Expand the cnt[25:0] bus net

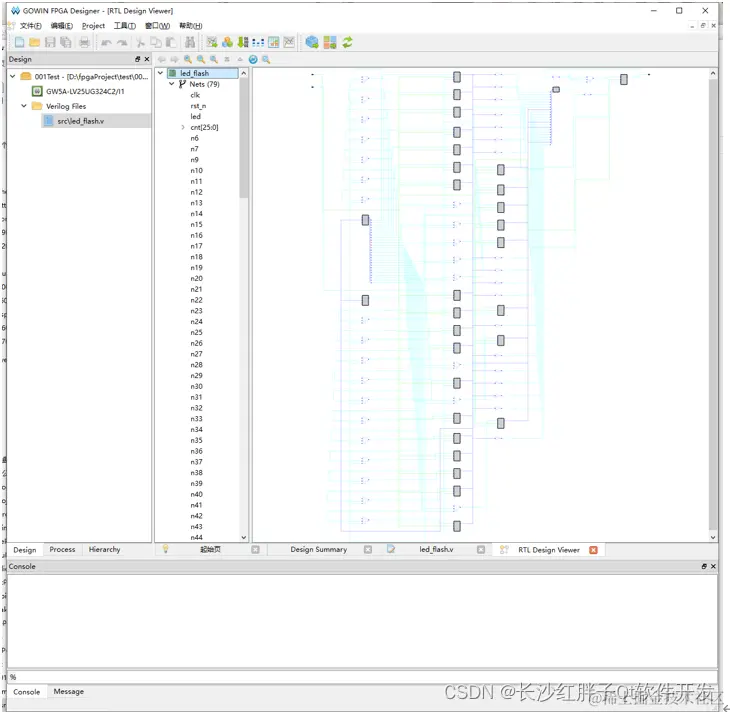(x=182, y=127)
